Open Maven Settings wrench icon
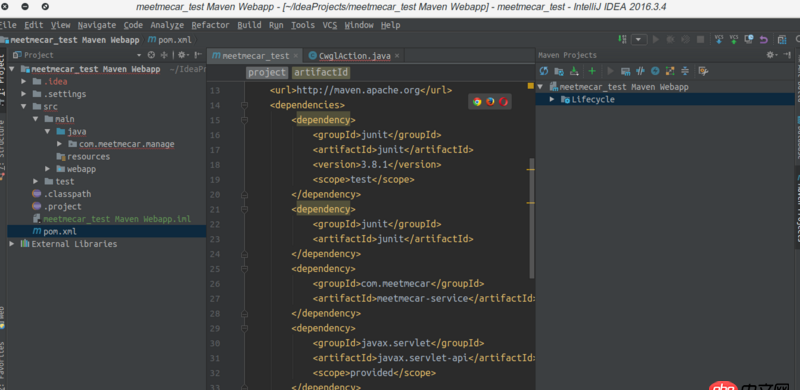Screen dimensions: 800x390 (703, 71)
